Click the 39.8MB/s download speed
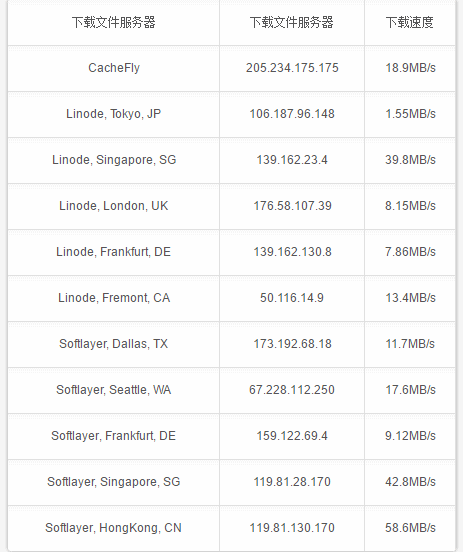The width and height of the screenshot is (463, 552). point(410,160)
